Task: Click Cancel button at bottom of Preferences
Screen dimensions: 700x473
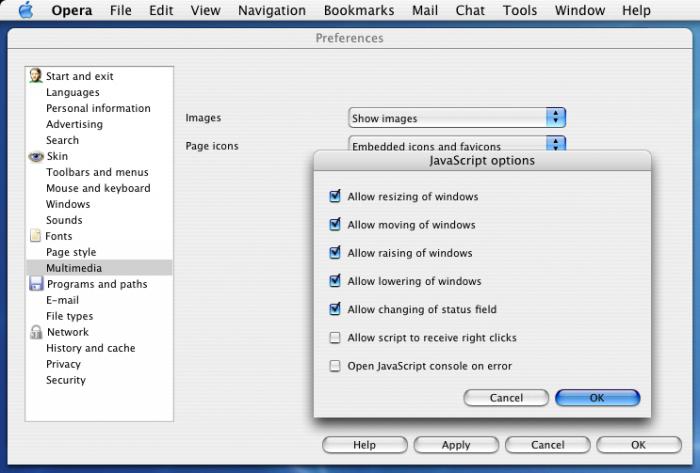Action: coord(548,445)
